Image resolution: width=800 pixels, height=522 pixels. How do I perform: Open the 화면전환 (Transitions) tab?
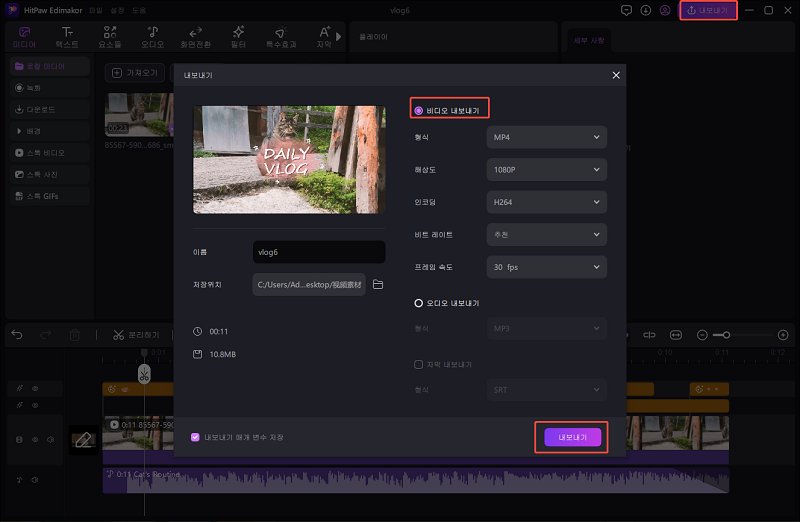coord(195,37)
